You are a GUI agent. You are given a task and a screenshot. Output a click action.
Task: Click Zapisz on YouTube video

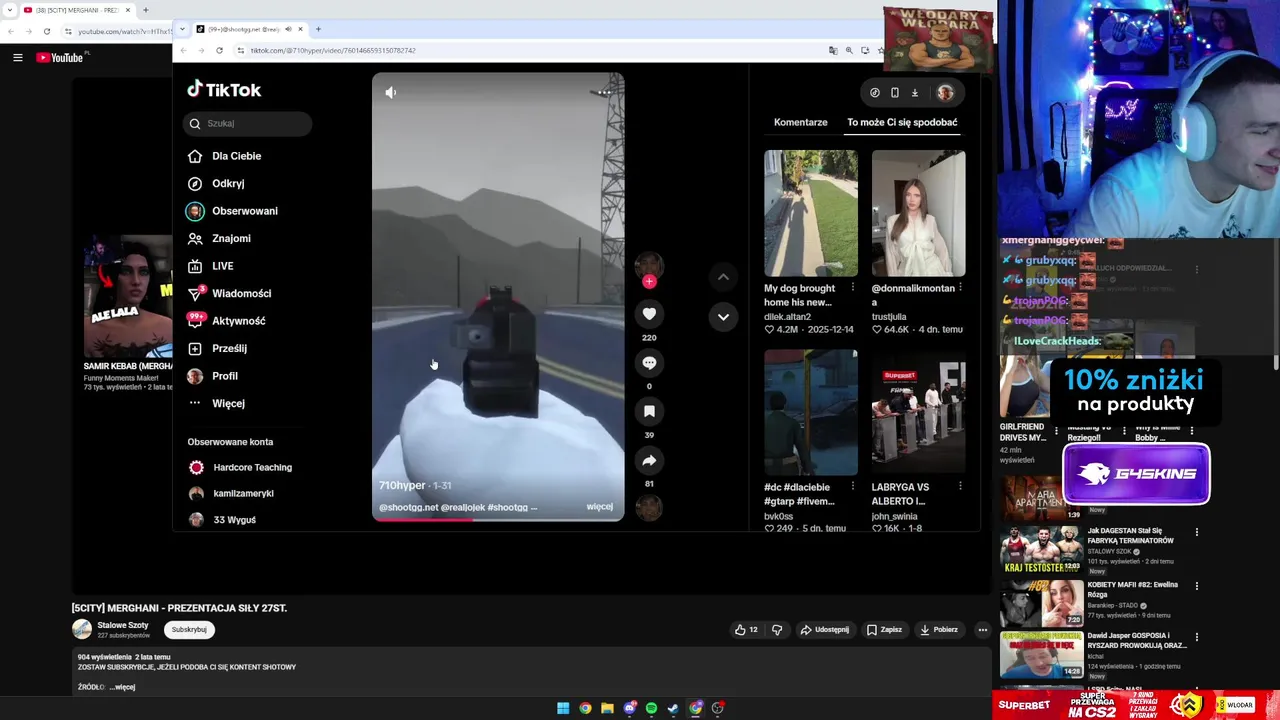click(x=884, y=630)
